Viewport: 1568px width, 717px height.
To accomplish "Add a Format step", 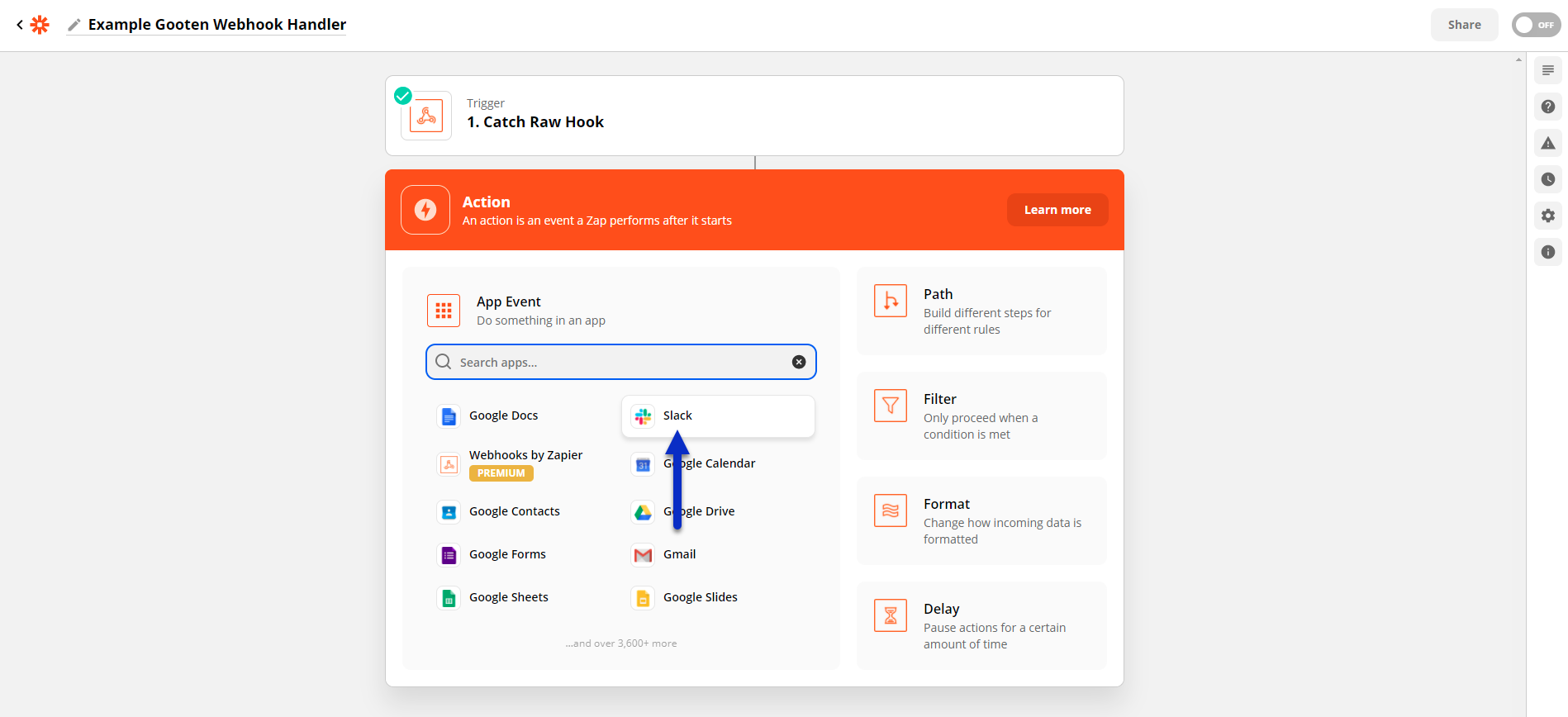I will click(981, 520).
